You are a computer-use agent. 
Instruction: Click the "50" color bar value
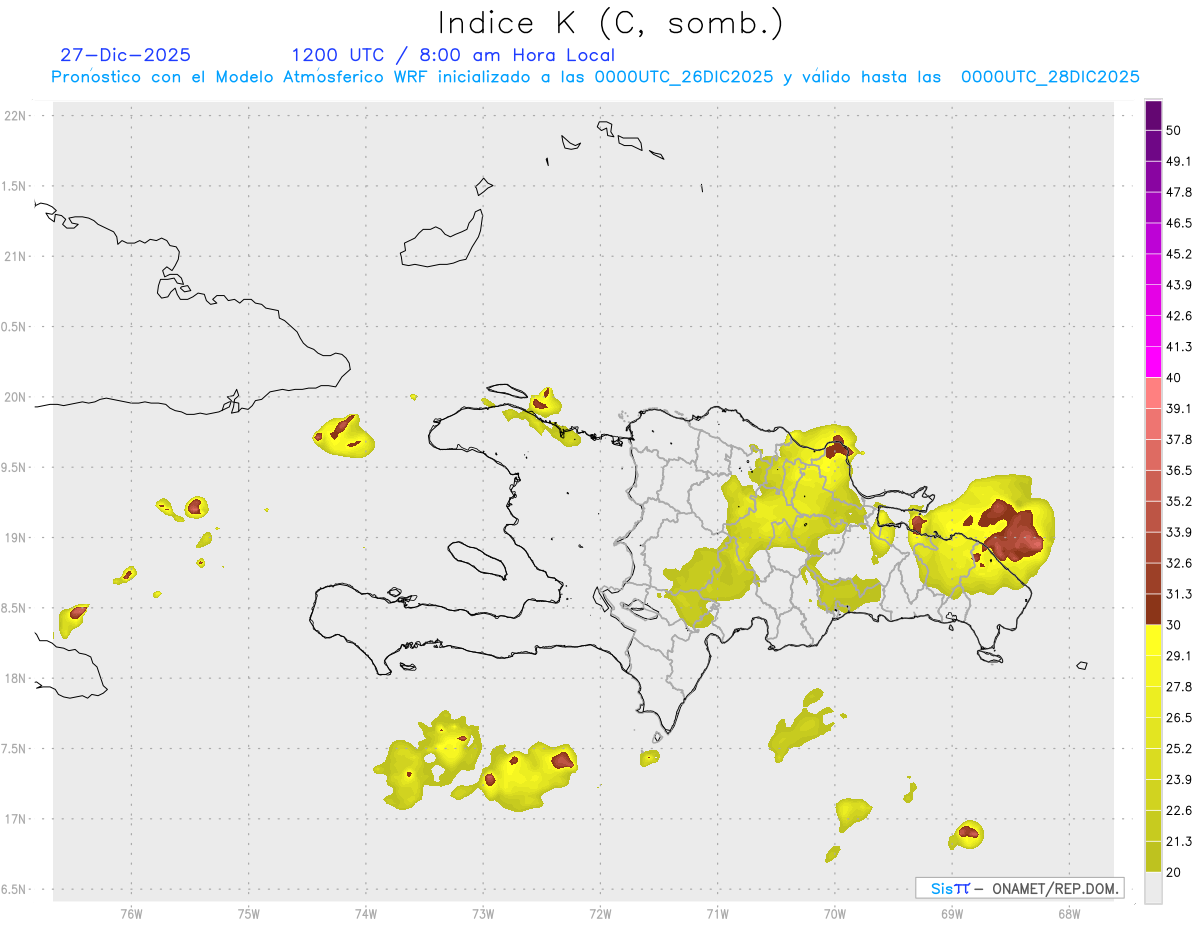[x=1174, y=131]
